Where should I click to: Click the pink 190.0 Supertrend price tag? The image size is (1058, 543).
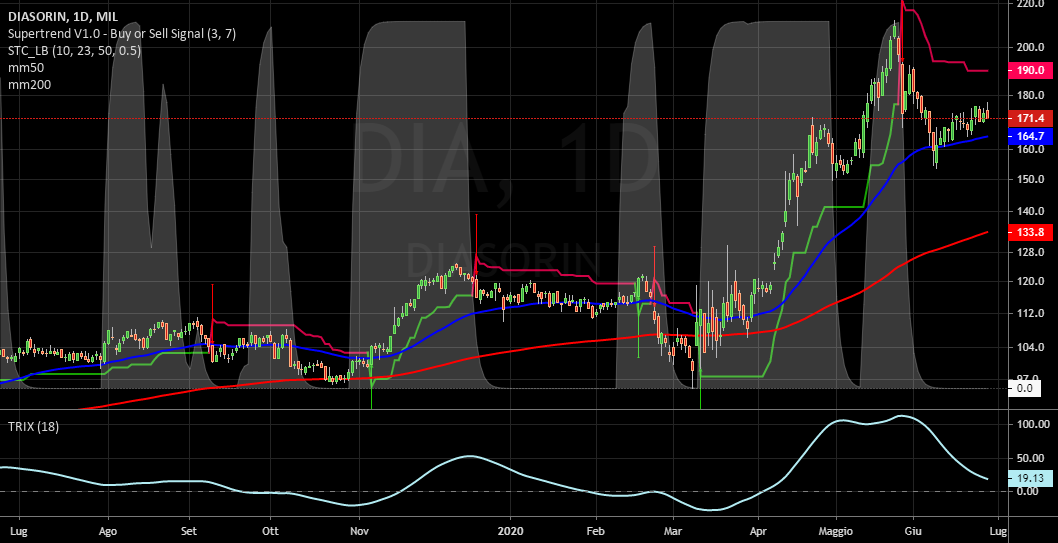[1030, 70]
